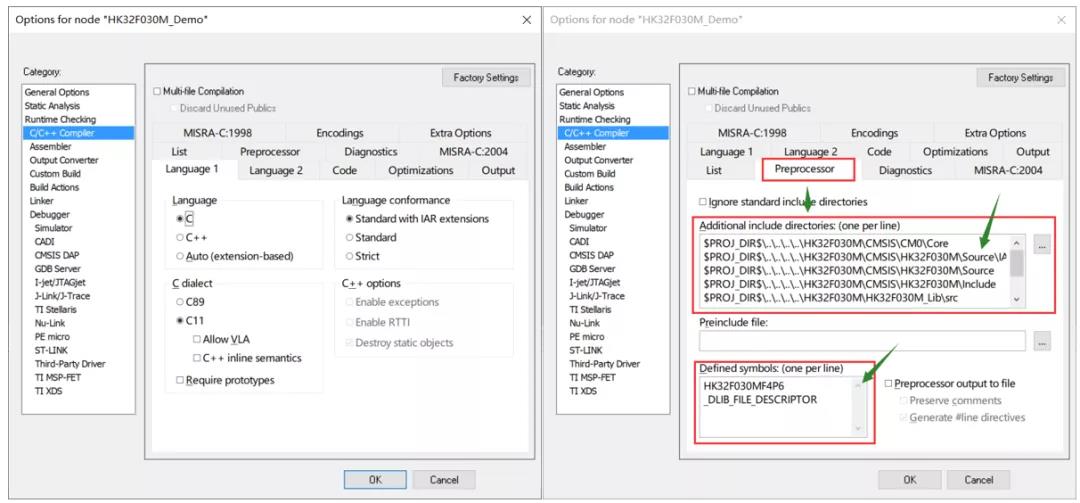This screenshot has height=503, width=1080.
Task: Toggle Multi-file Compilation in right dialog
Action: 692,91
